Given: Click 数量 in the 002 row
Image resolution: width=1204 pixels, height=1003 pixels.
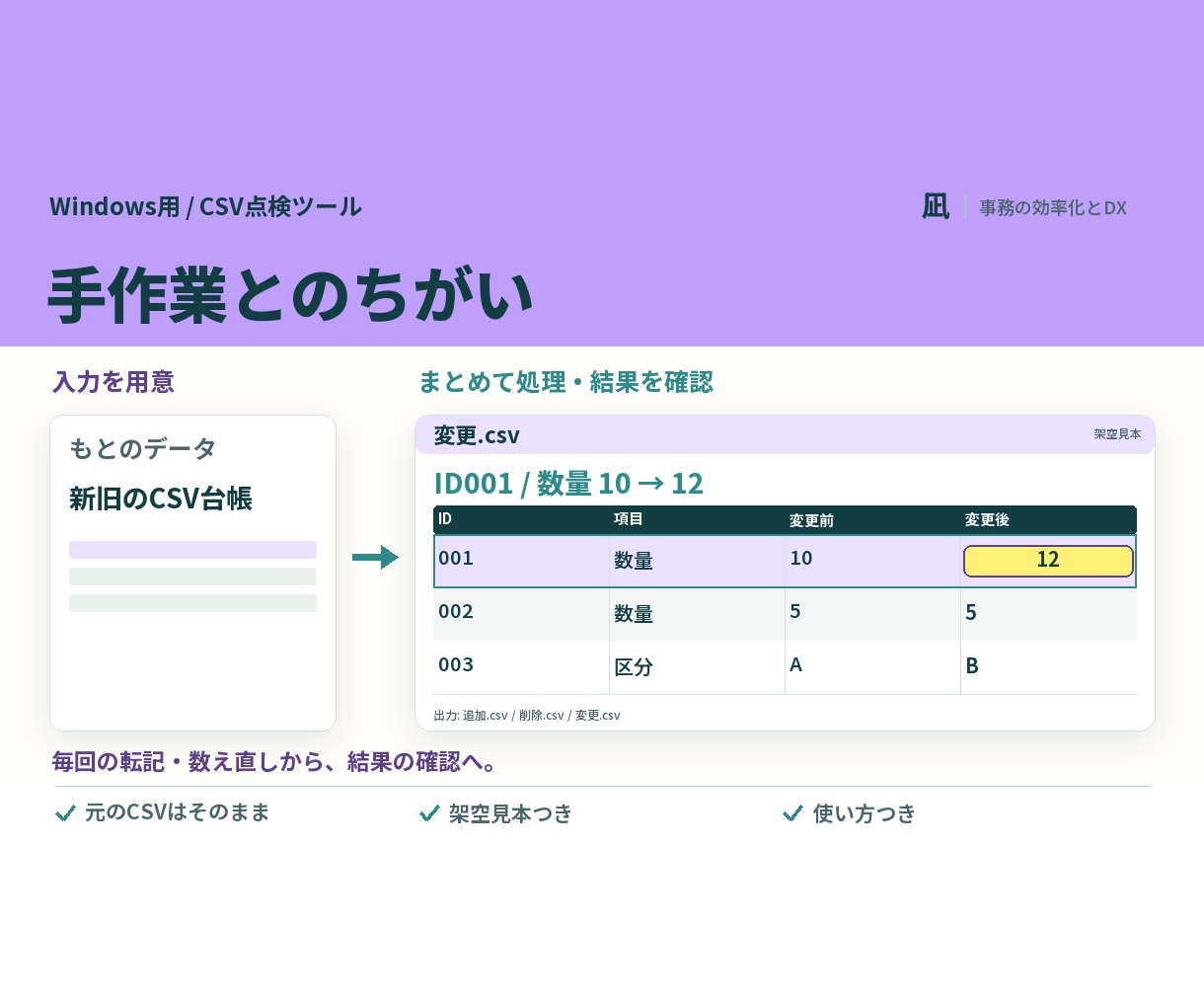Looking at the screenshot, I should click(x=634, y=614).
